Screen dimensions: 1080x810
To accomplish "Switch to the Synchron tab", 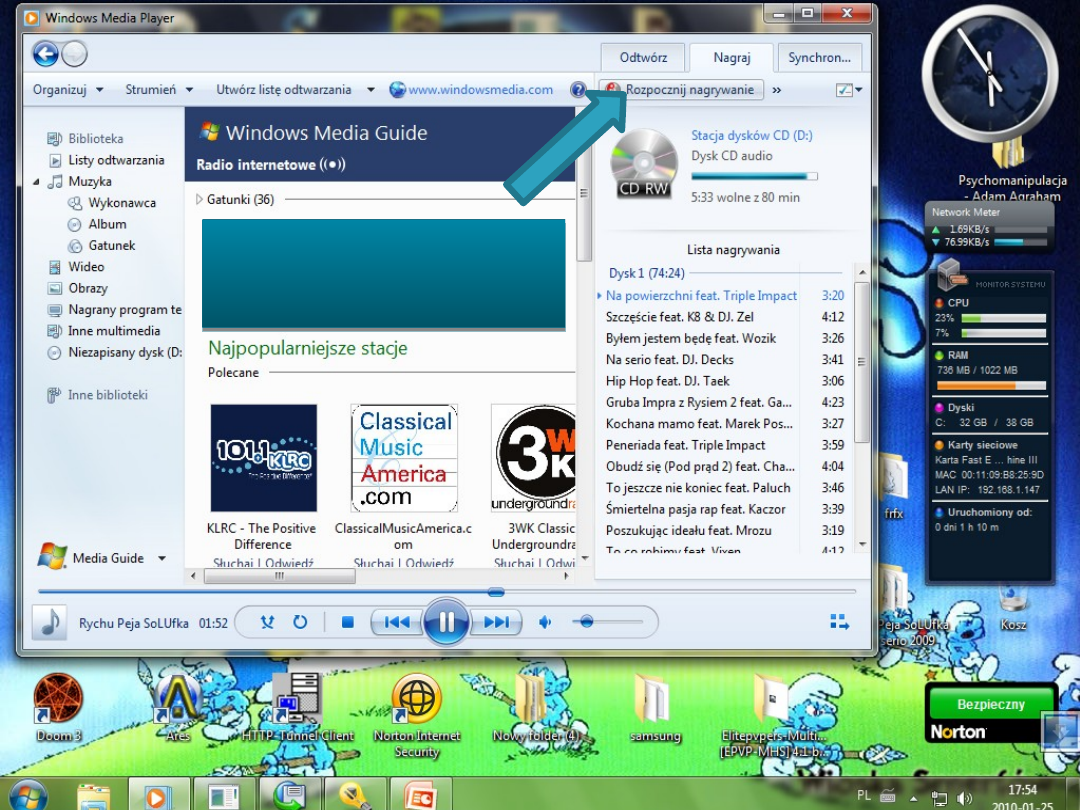I will pyautogui.click(x=819, y=57).
